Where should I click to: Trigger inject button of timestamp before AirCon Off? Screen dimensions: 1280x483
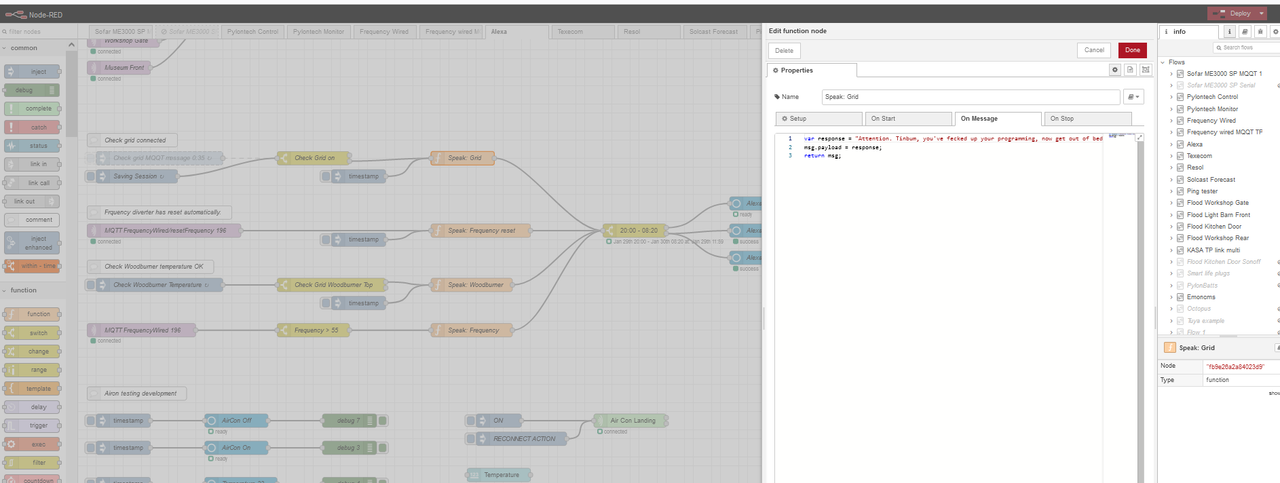pos(91,420)
